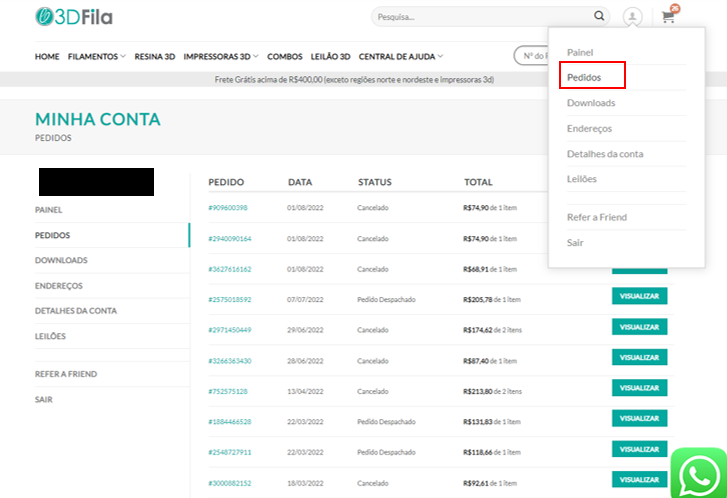Viewport: 727px width, 498px height.
Task: Select Downloads in account dropdown
Action: (x=591, y=103)
